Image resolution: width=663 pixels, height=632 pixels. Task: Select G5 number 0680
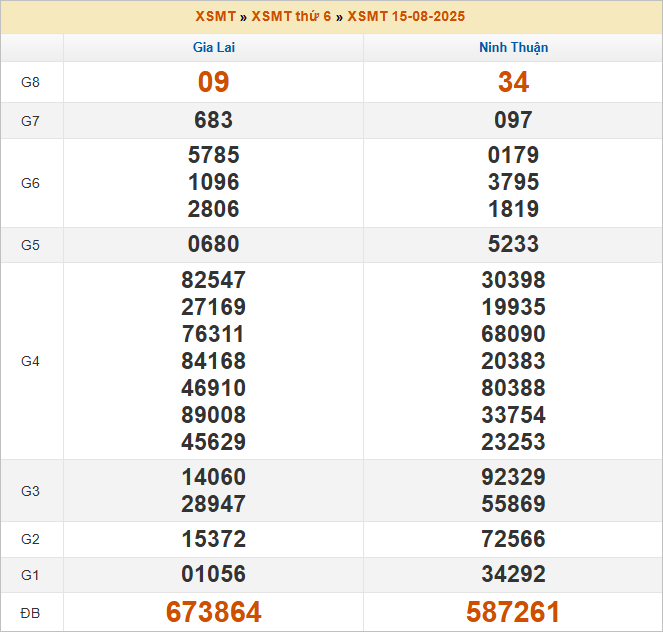point(214,244)
